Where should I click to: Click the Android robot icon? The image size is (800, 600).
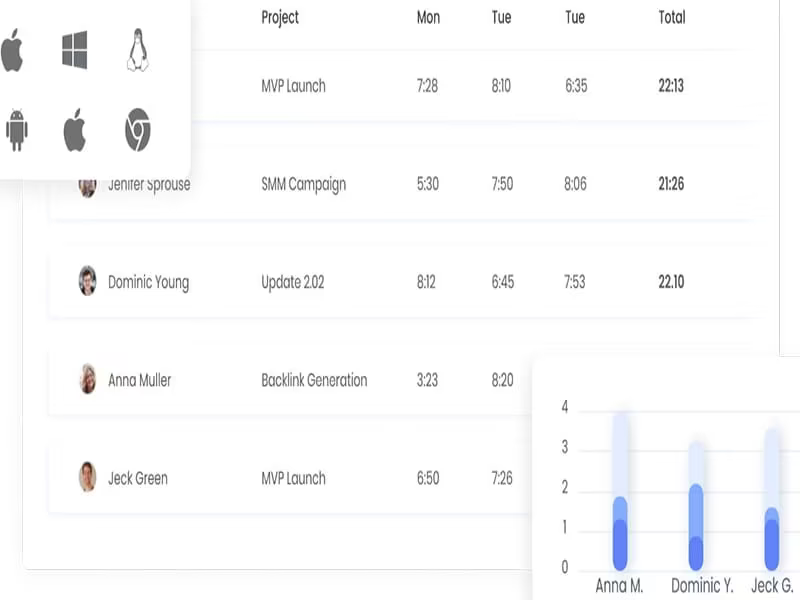[x=17, y=130]
